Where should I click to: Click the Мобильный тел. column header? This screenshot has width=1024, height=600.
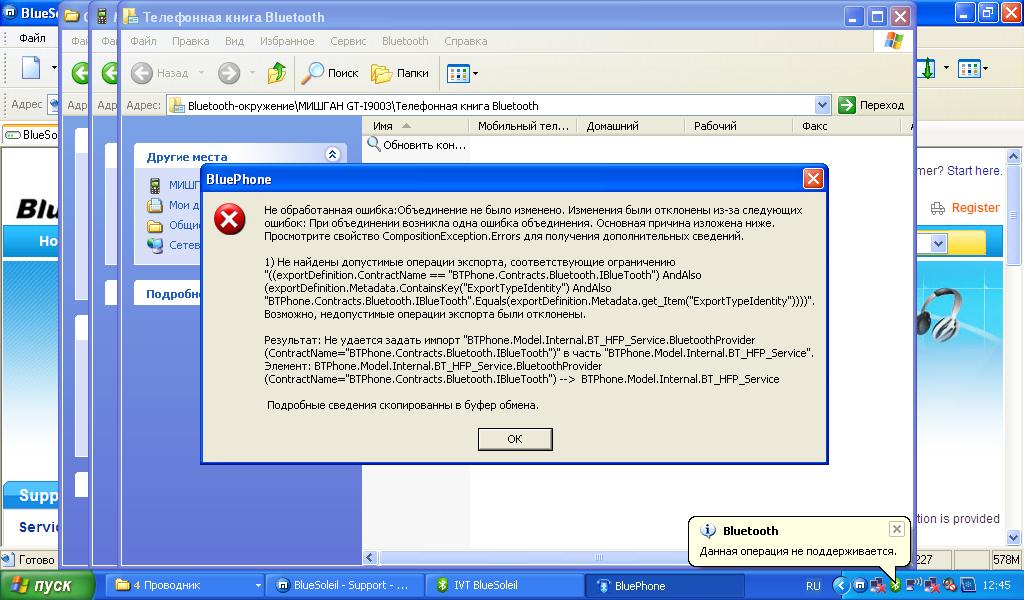pos(523,126)
